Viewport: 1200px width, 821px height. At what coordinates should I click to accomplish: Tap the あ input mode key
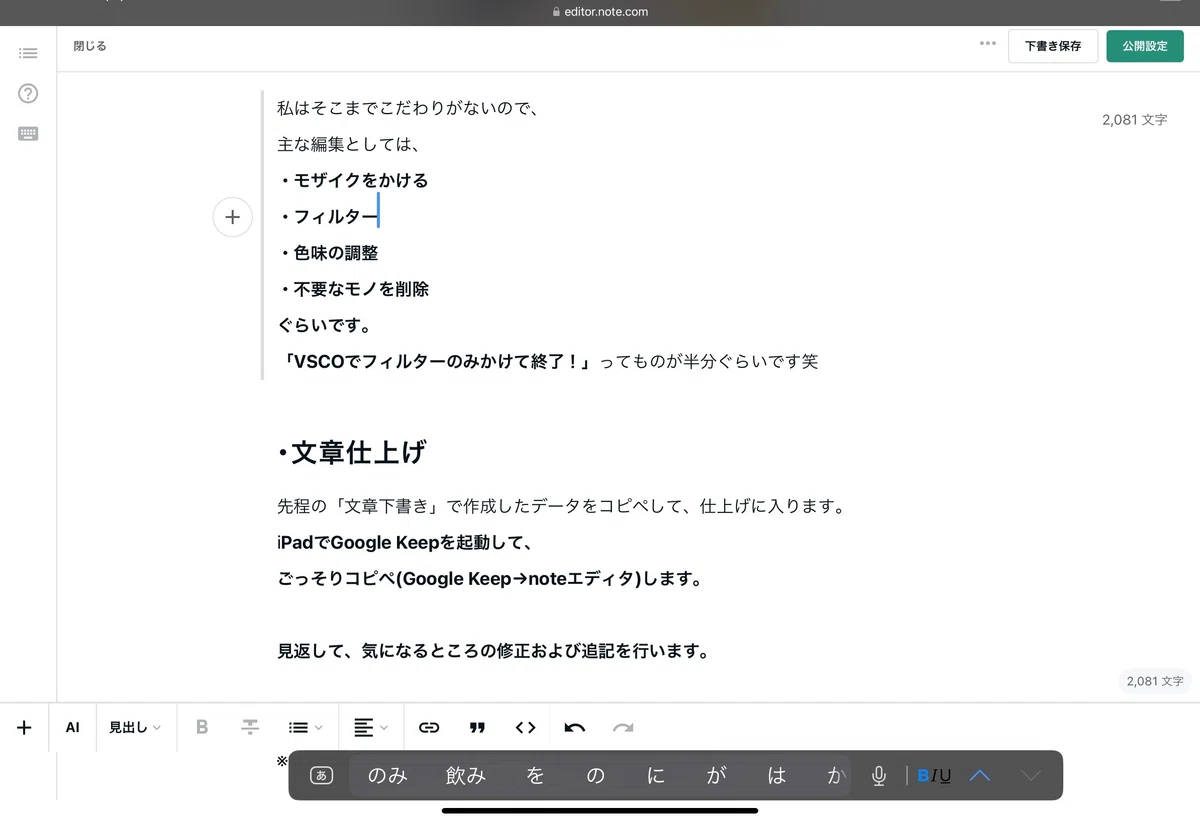click(321, 775)
